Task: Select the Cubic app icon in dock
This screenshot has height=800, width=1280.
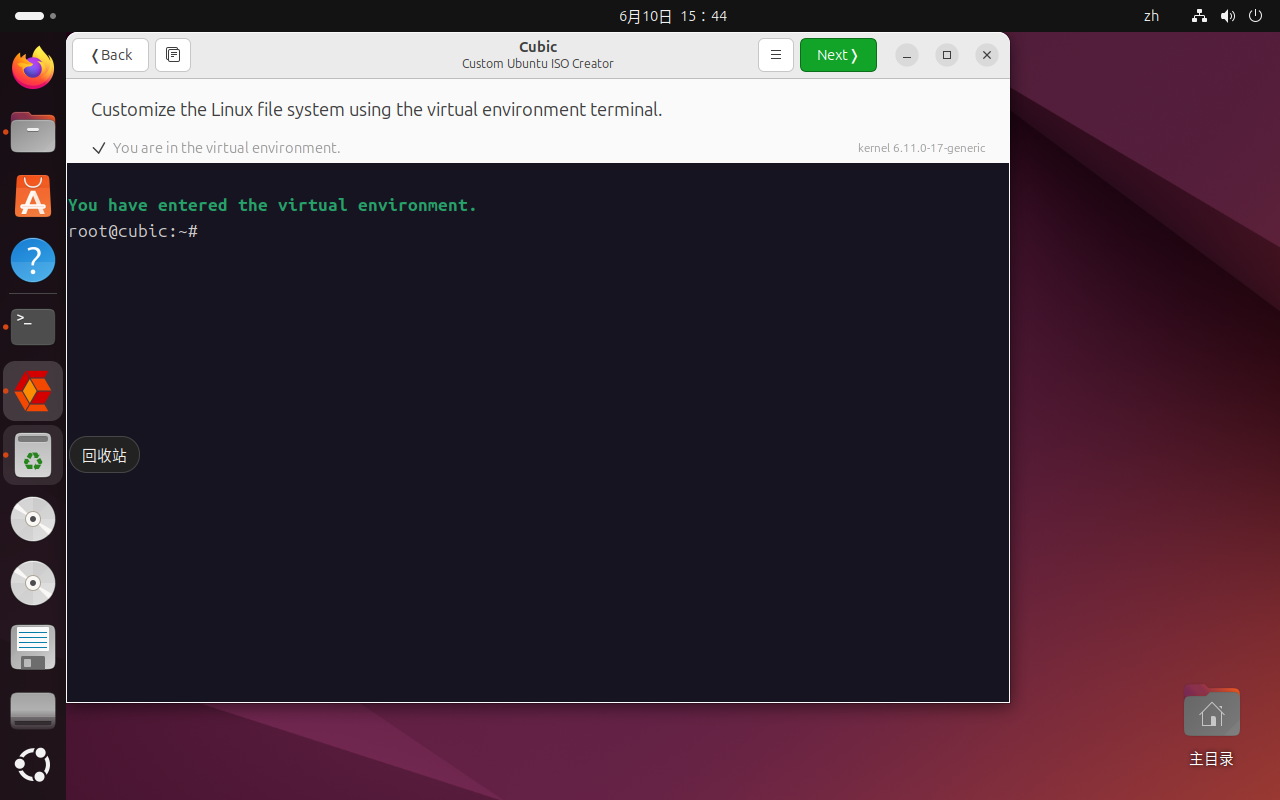Action: [33, 391]
